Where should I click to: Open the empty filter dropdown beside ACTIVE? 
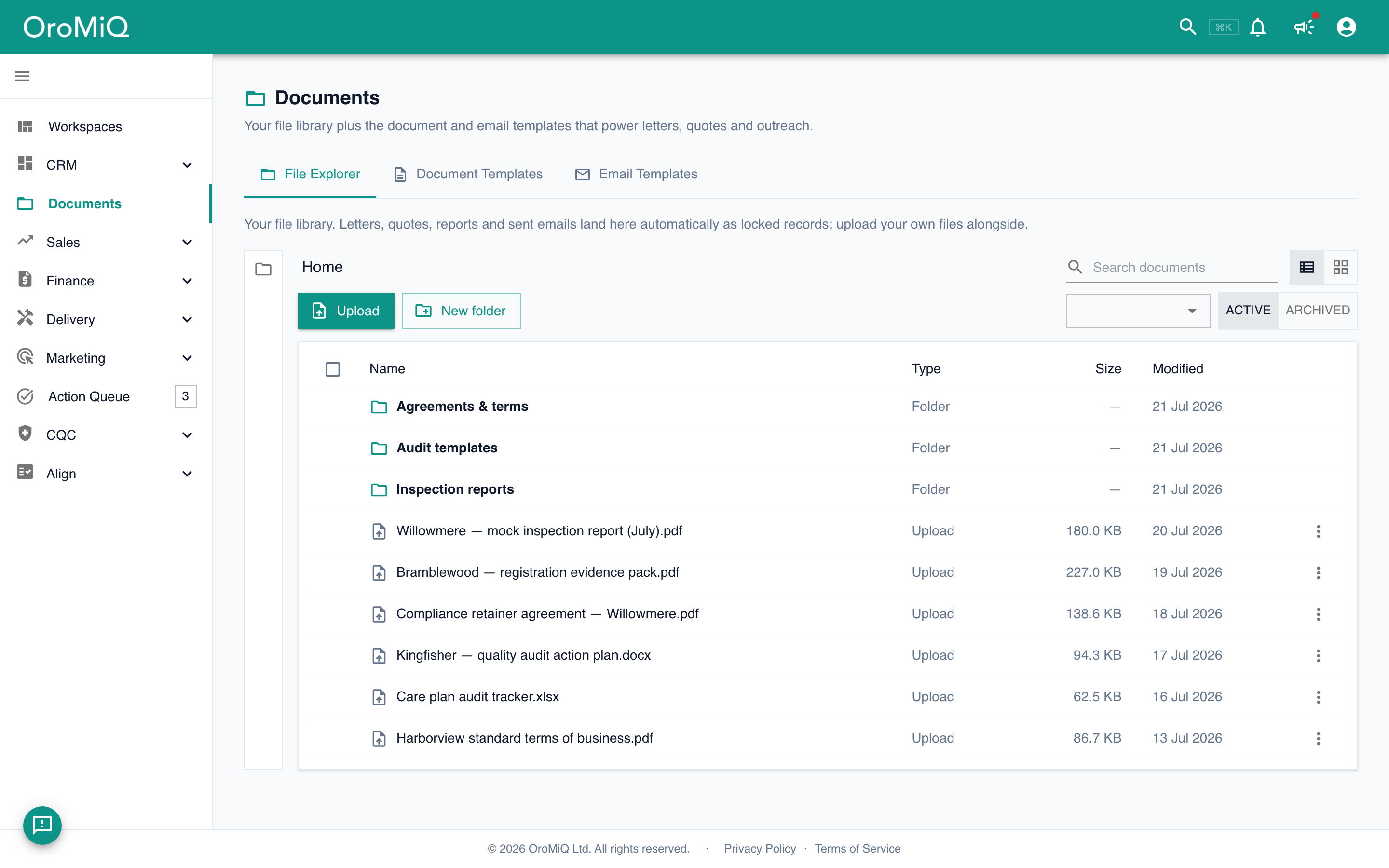1137,311
